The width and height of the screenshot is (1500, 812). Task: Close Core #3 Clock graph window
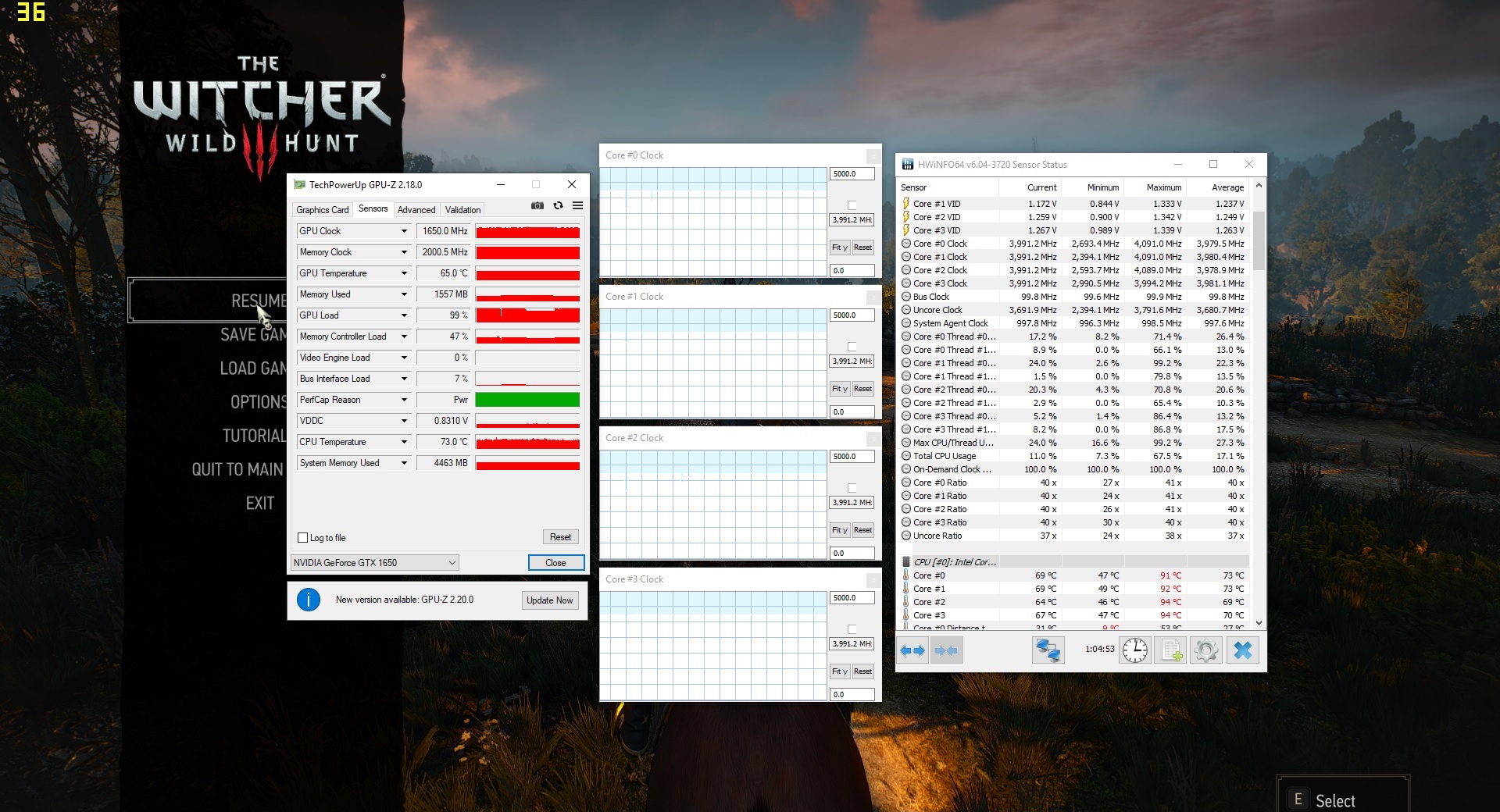pos(873,579)
